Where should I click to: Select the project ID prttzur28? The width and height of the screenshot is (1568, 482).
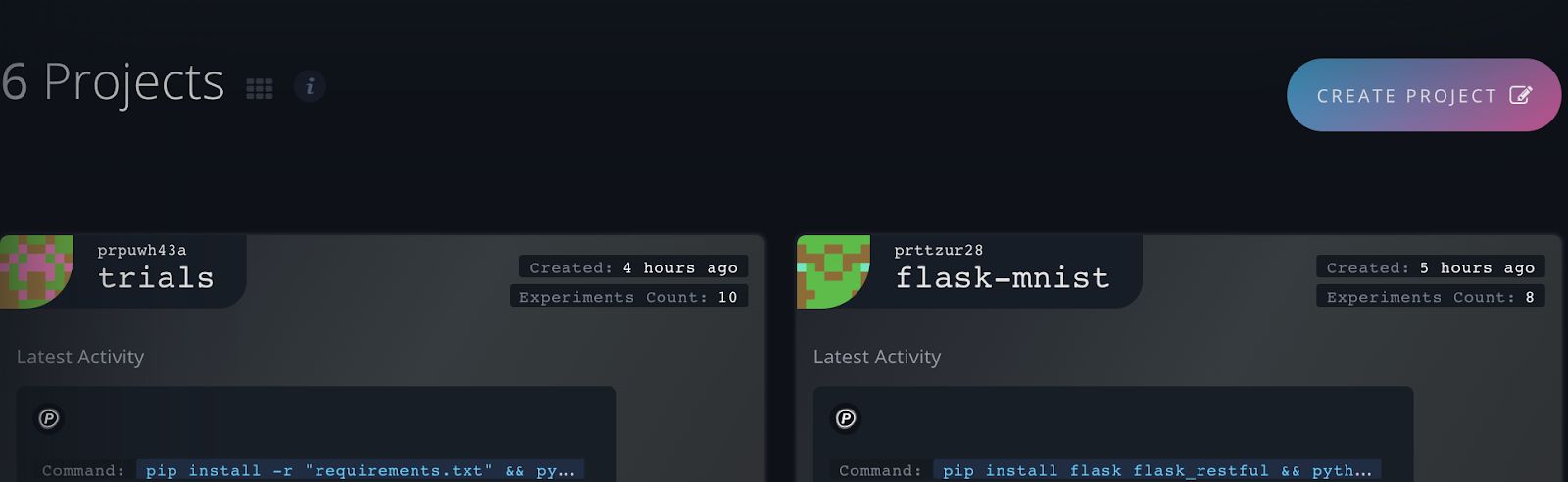point(939,250)
